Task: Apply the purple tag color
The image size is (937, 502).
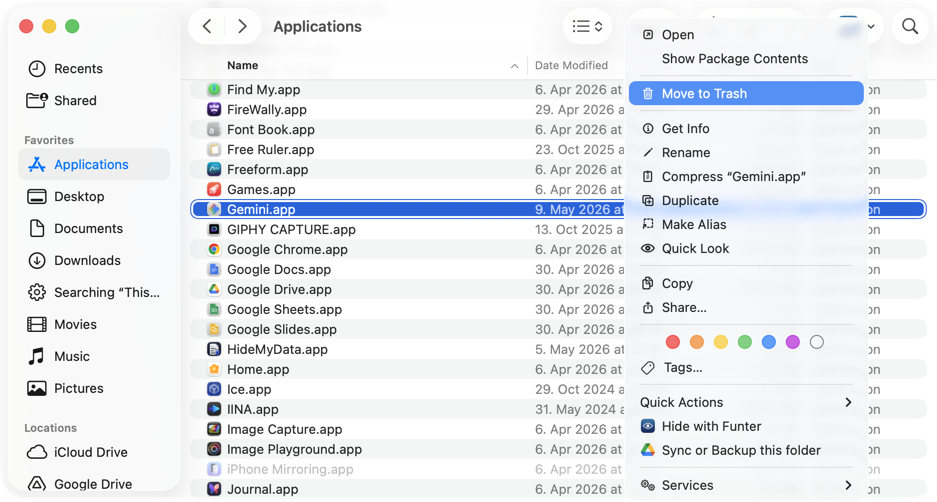Action: 792,342
